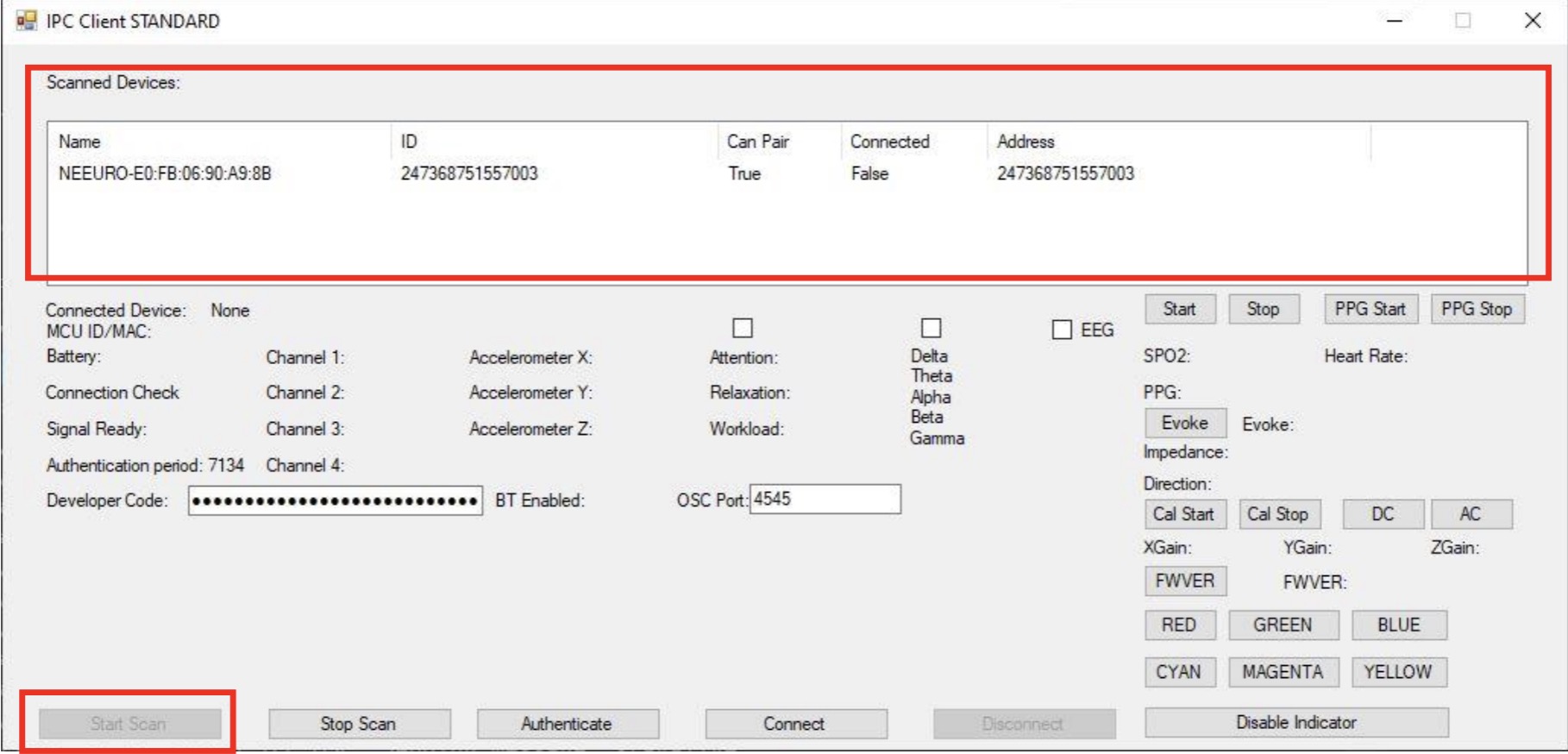
Task: Click the Start button
Action: pyautogui.click(x=1180, y=309)
